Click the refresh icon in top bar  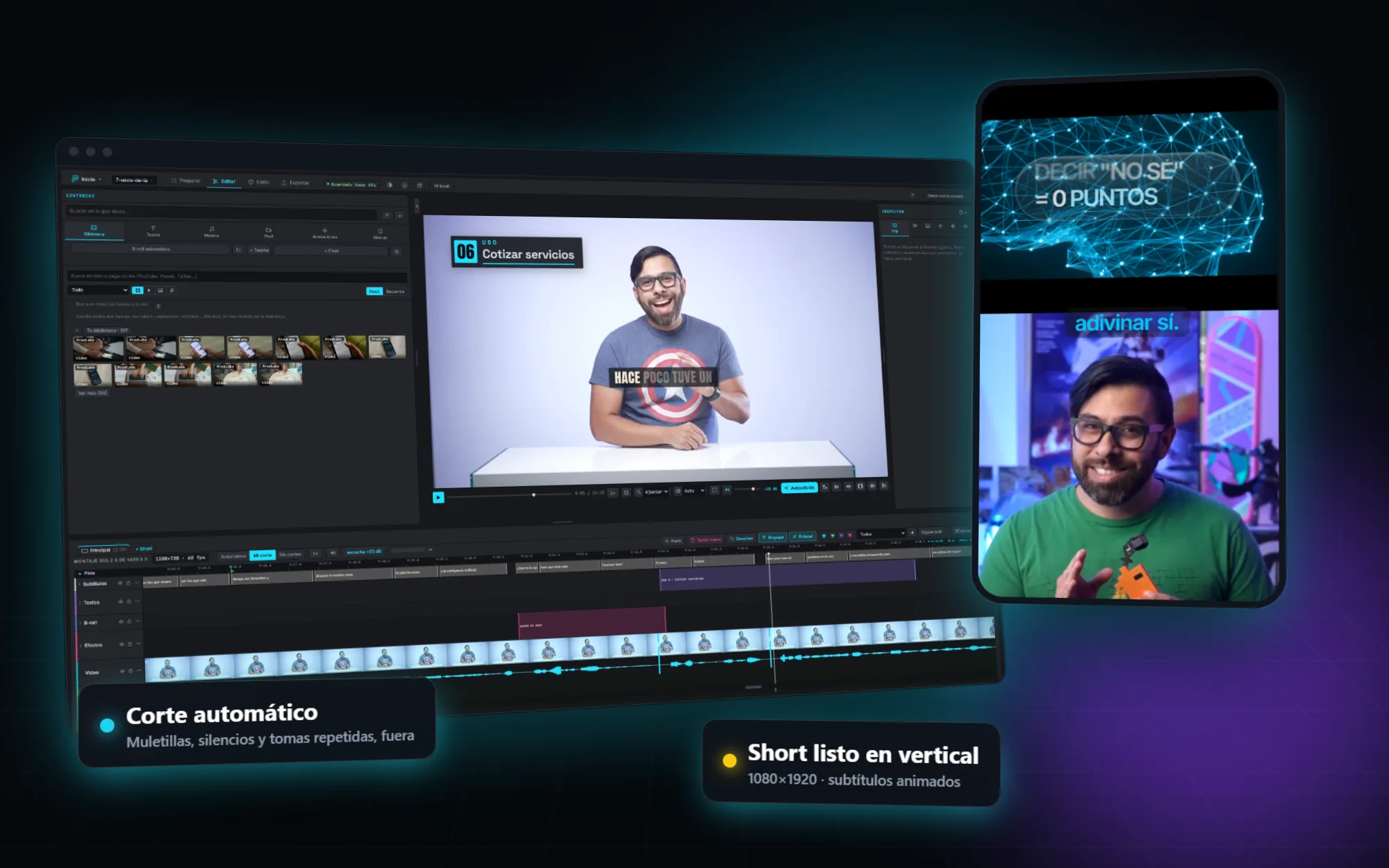(x=419, y=185)
